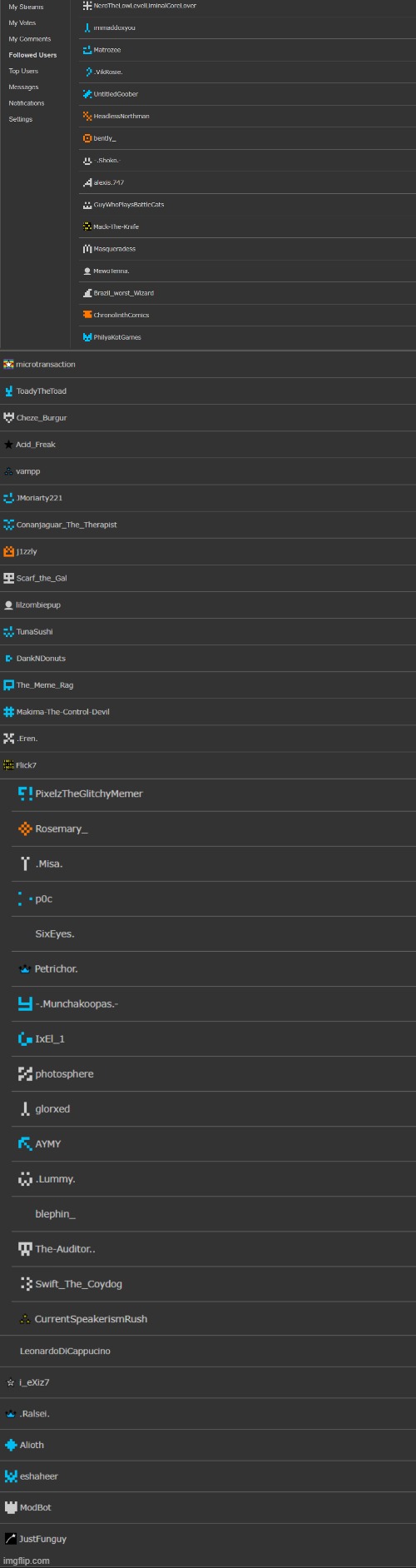Screen dimensions: 416x1568
Task: Click GuyWhoPlaysBattleCats avatar icon
Action: coord(87,204)
